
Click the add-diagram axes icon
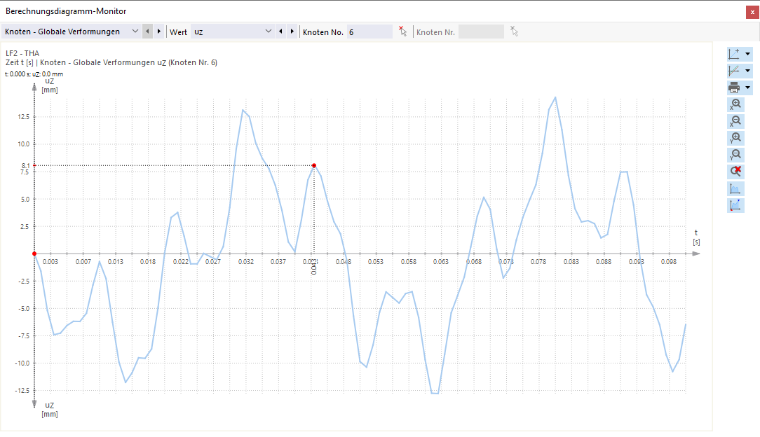(x=735, y=54)
